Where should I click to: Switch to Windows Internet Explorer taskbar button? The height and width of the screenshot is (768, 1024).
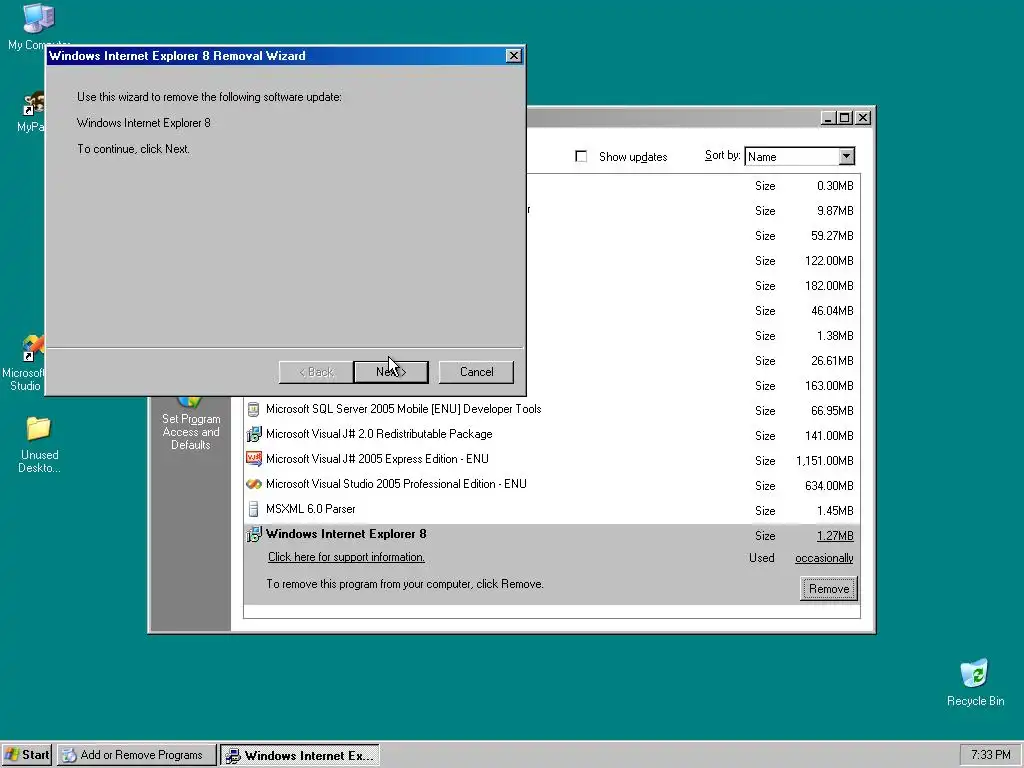pos(300,755)
